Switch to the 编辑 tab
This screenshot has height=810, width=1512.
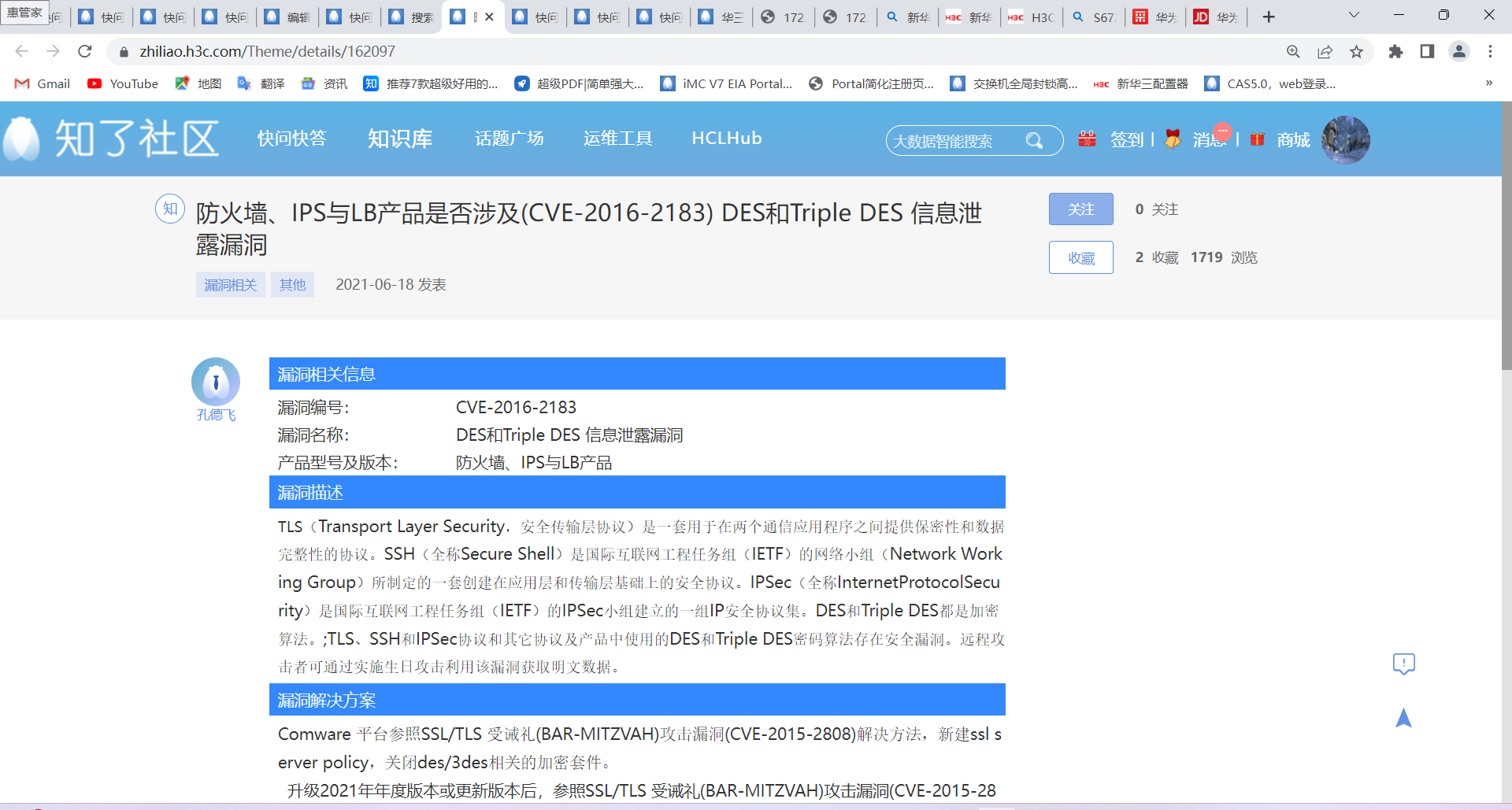287,17
